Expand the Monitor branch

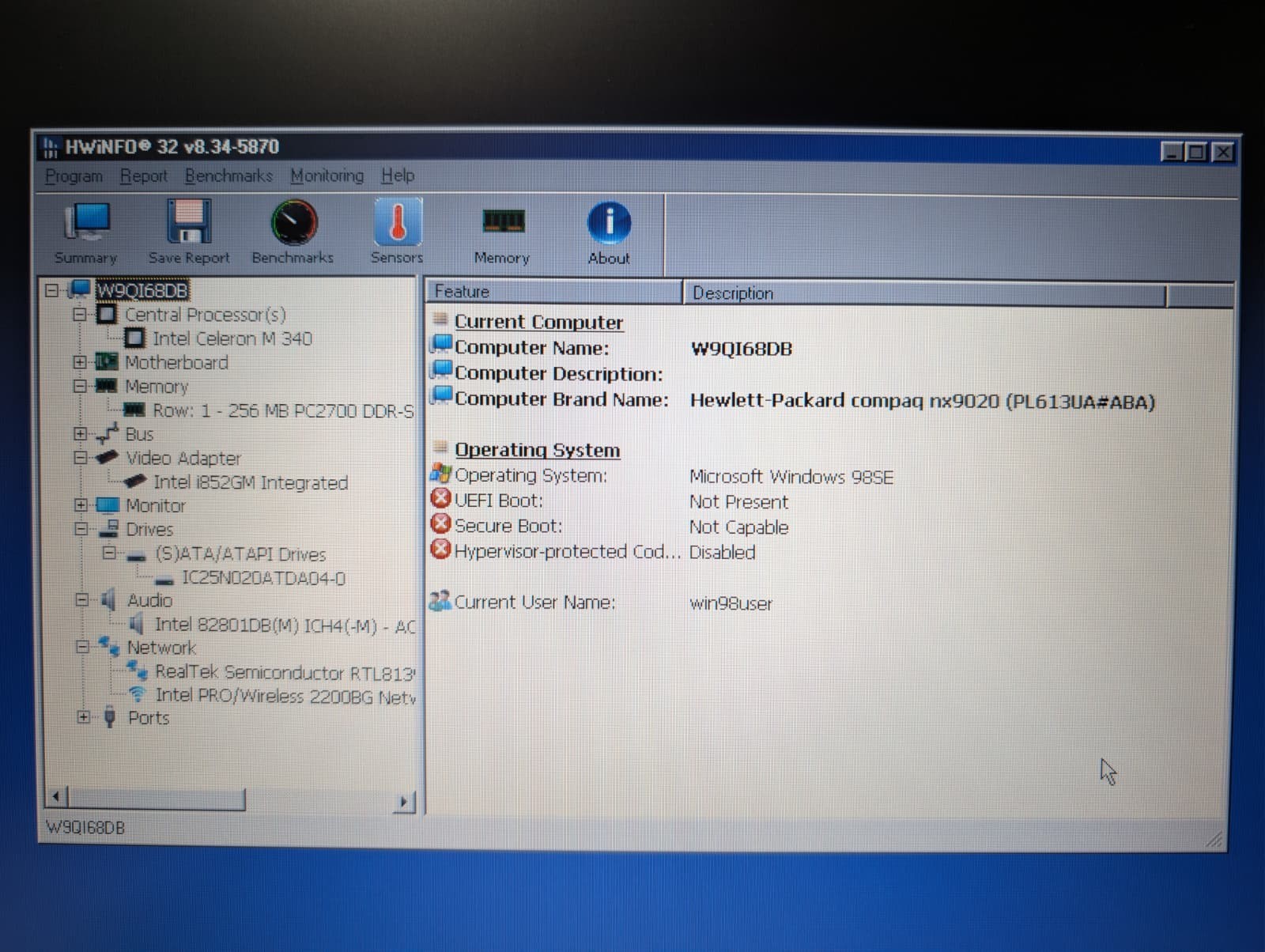point(81,505)
